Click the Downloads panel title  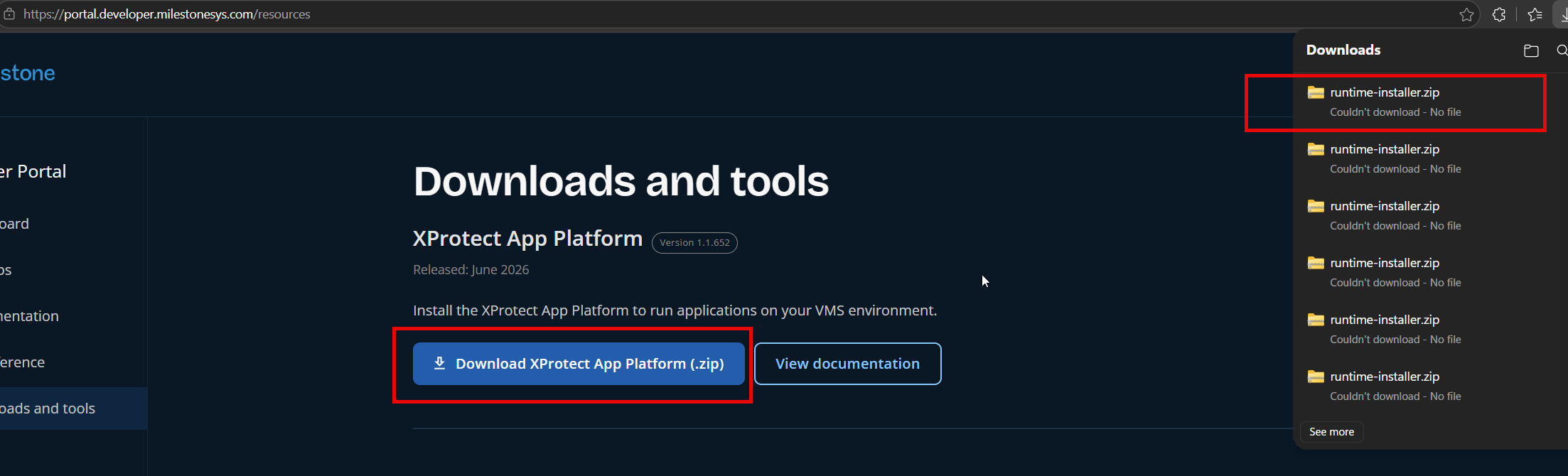(x=1343, y=50)
